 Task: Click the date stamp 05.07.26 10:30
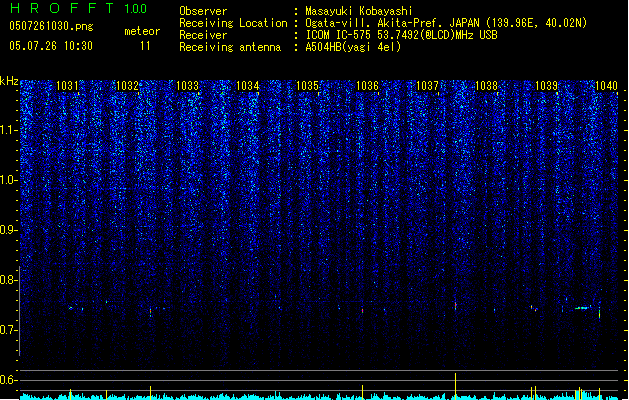tap(51, 46)
